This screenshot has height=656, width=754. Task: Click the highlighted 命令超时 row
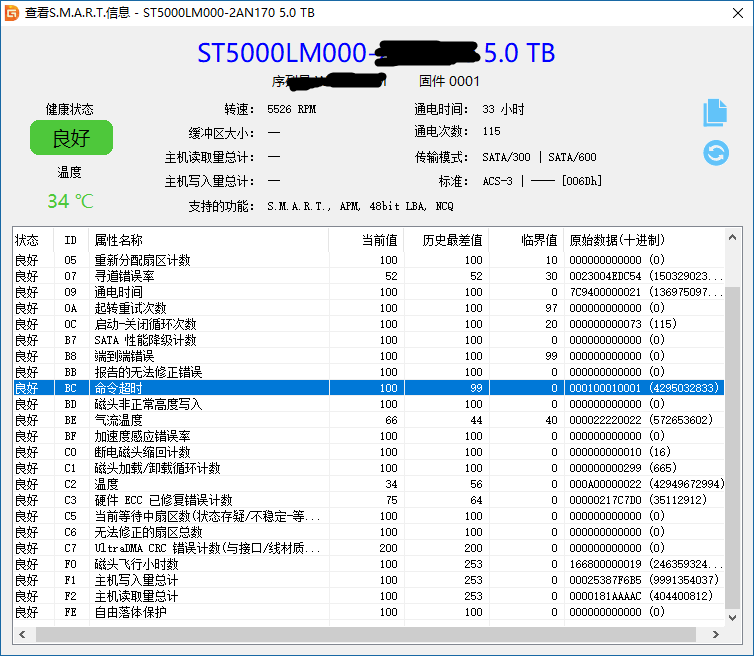(x=369, y=388)
